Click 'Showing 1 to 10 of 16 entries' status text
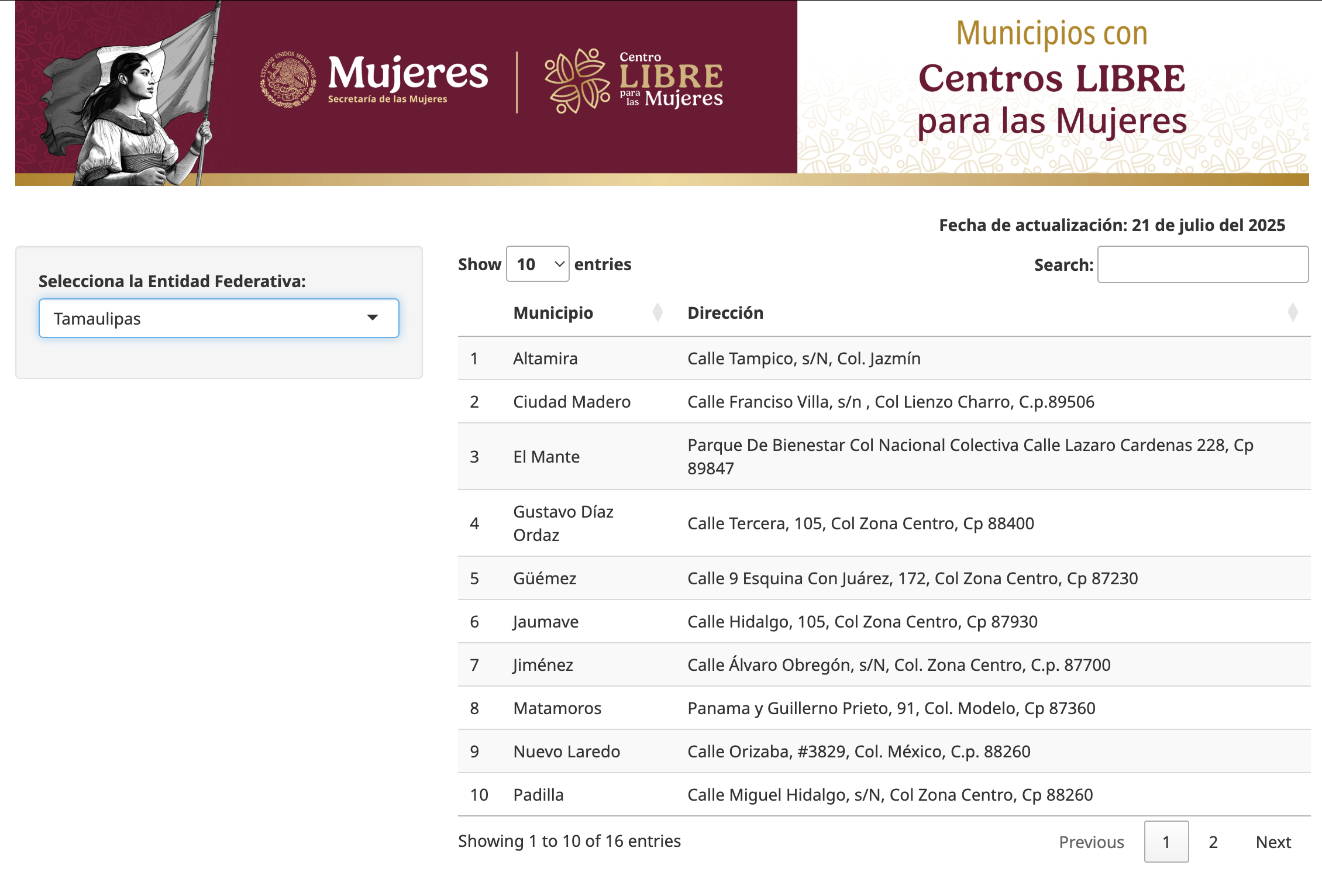 [569, 841]
